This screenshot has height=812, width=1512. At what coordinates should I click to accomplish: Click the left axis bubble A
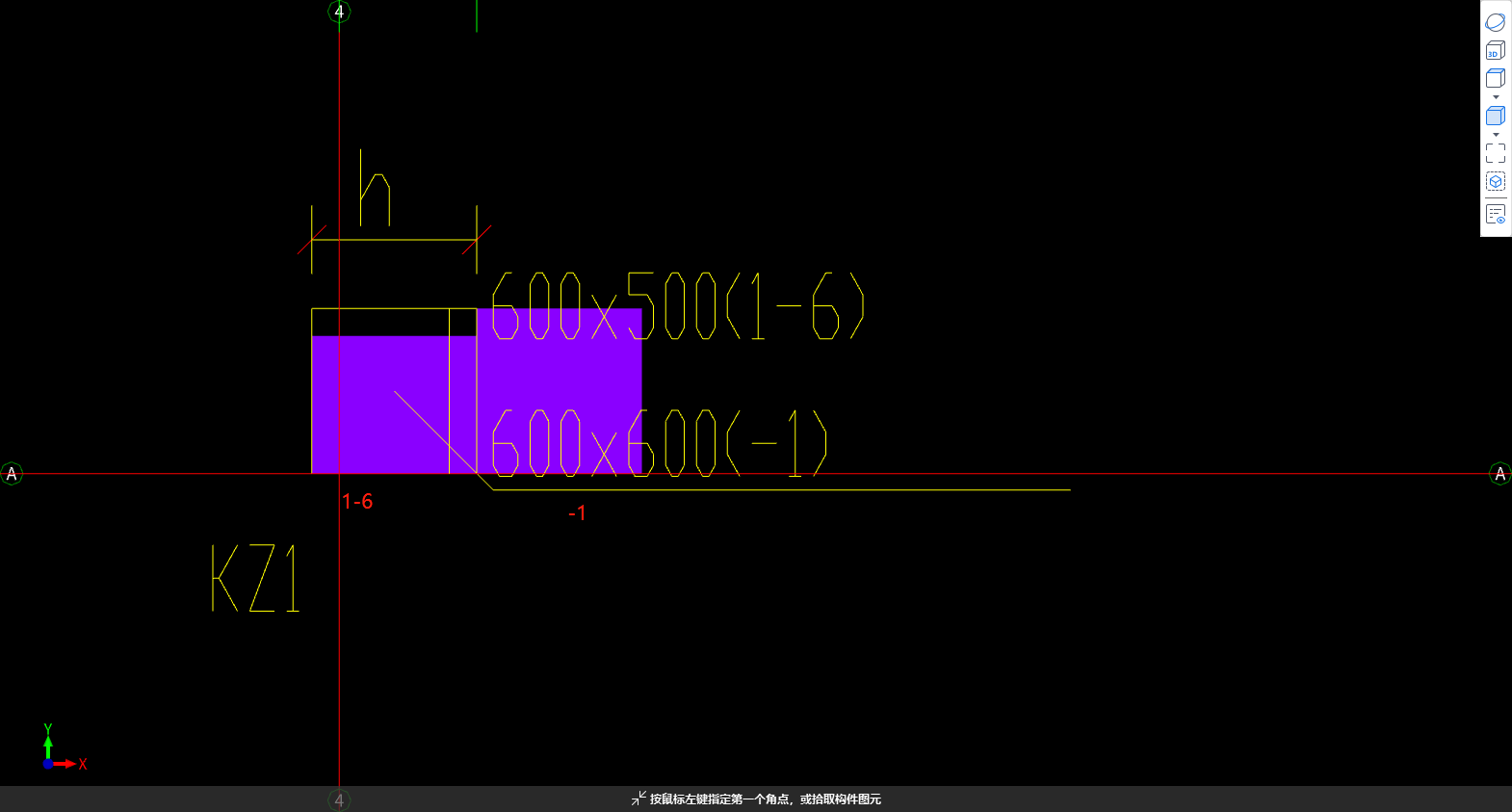tap(12, 474)
